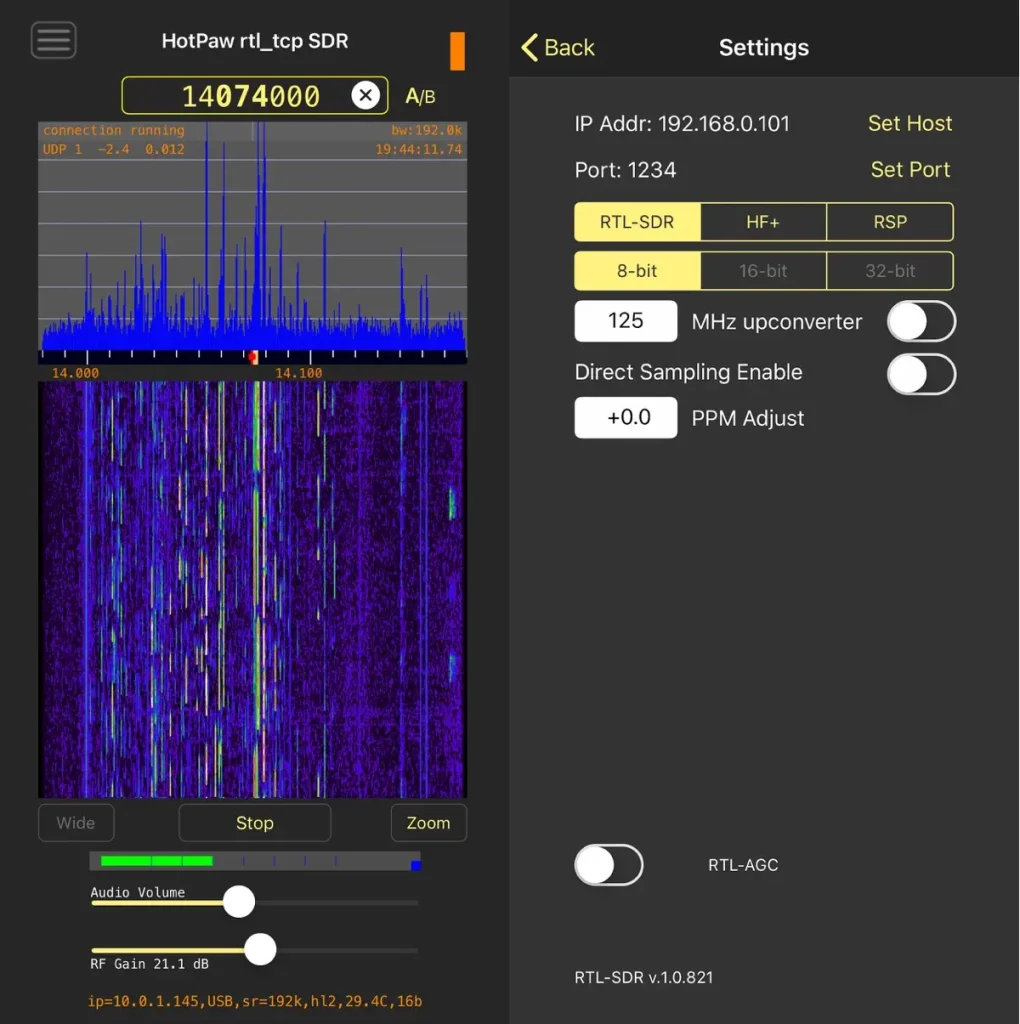Viewport: 1020px width, 1024px height.
Task: Clear the frequency field with the X icon
Action: click(366, 95)
